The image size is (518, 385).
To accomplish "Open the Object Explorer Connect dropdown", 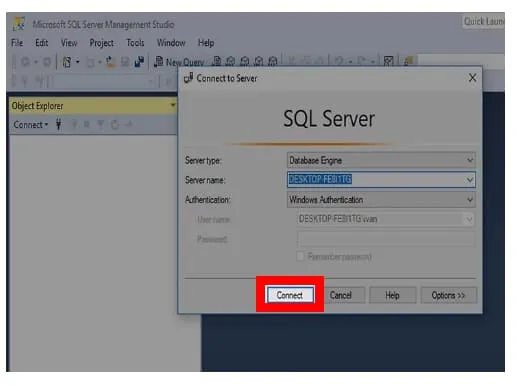I will point(31,125).
